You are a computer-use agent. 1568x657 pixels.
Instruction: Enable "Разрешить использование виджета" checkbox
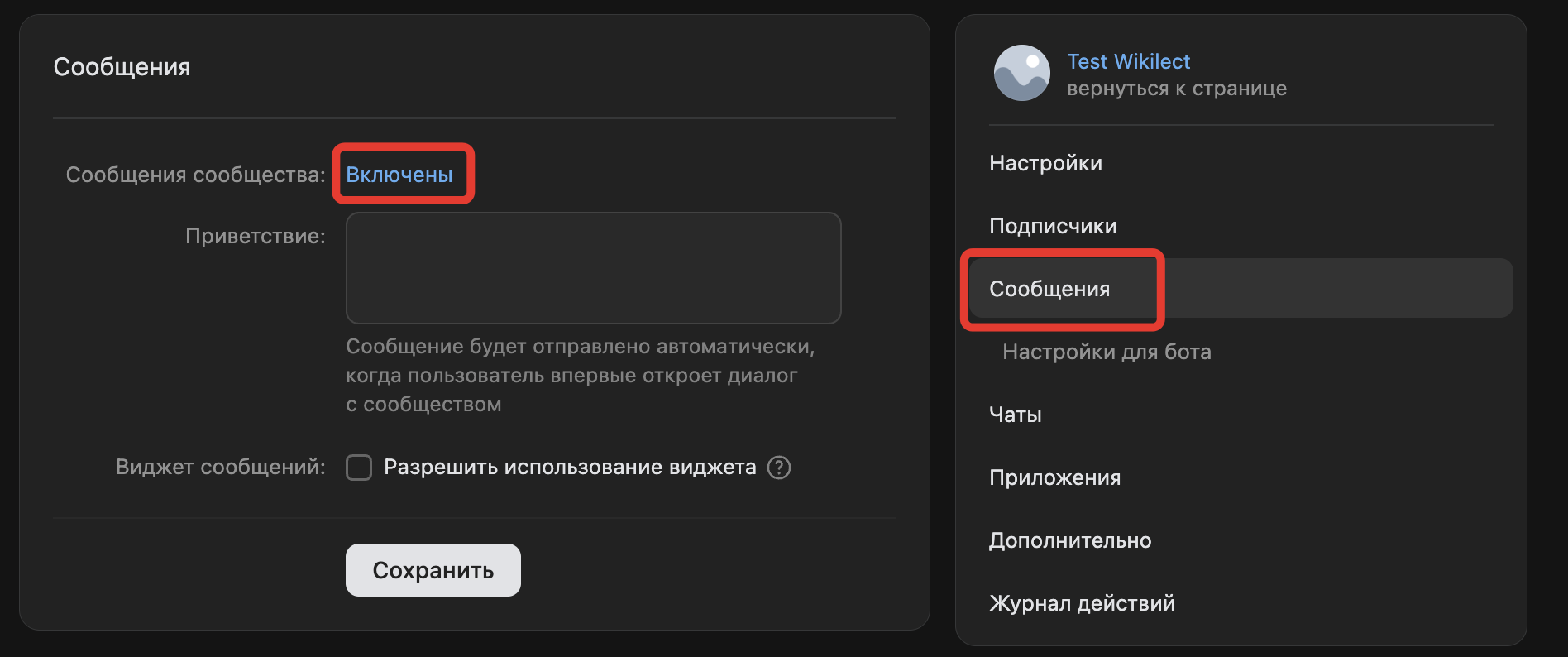[x=358, y=468]
